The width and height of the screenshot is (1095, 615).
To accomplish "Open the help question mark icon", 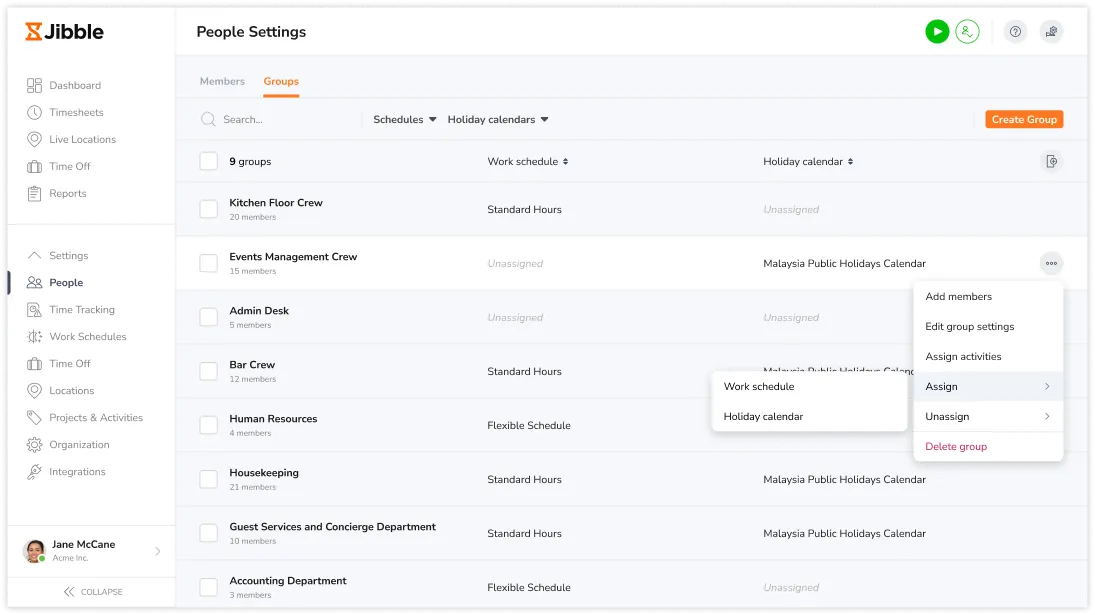I will pos(1015,32).
